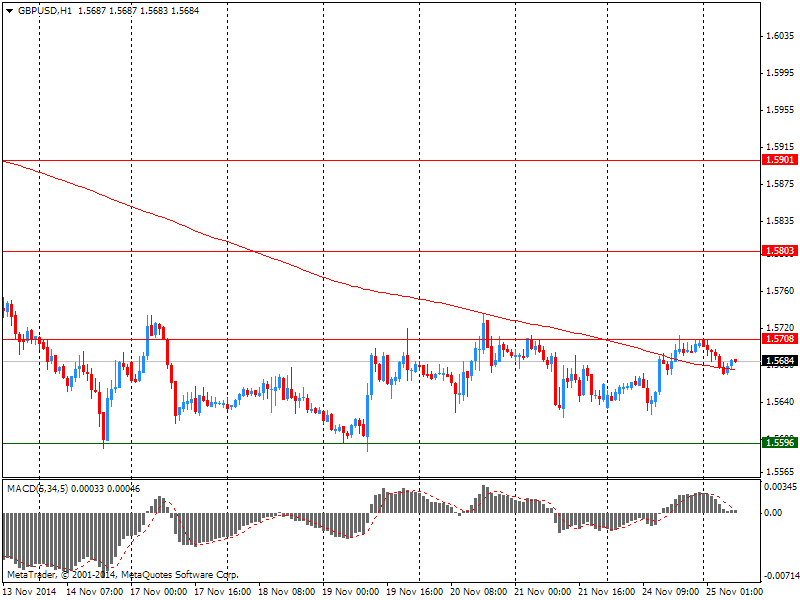Click the MACD 0.00 zero level label
The height and width of the screenshot is (600, 800).
(x=773, y=513)
